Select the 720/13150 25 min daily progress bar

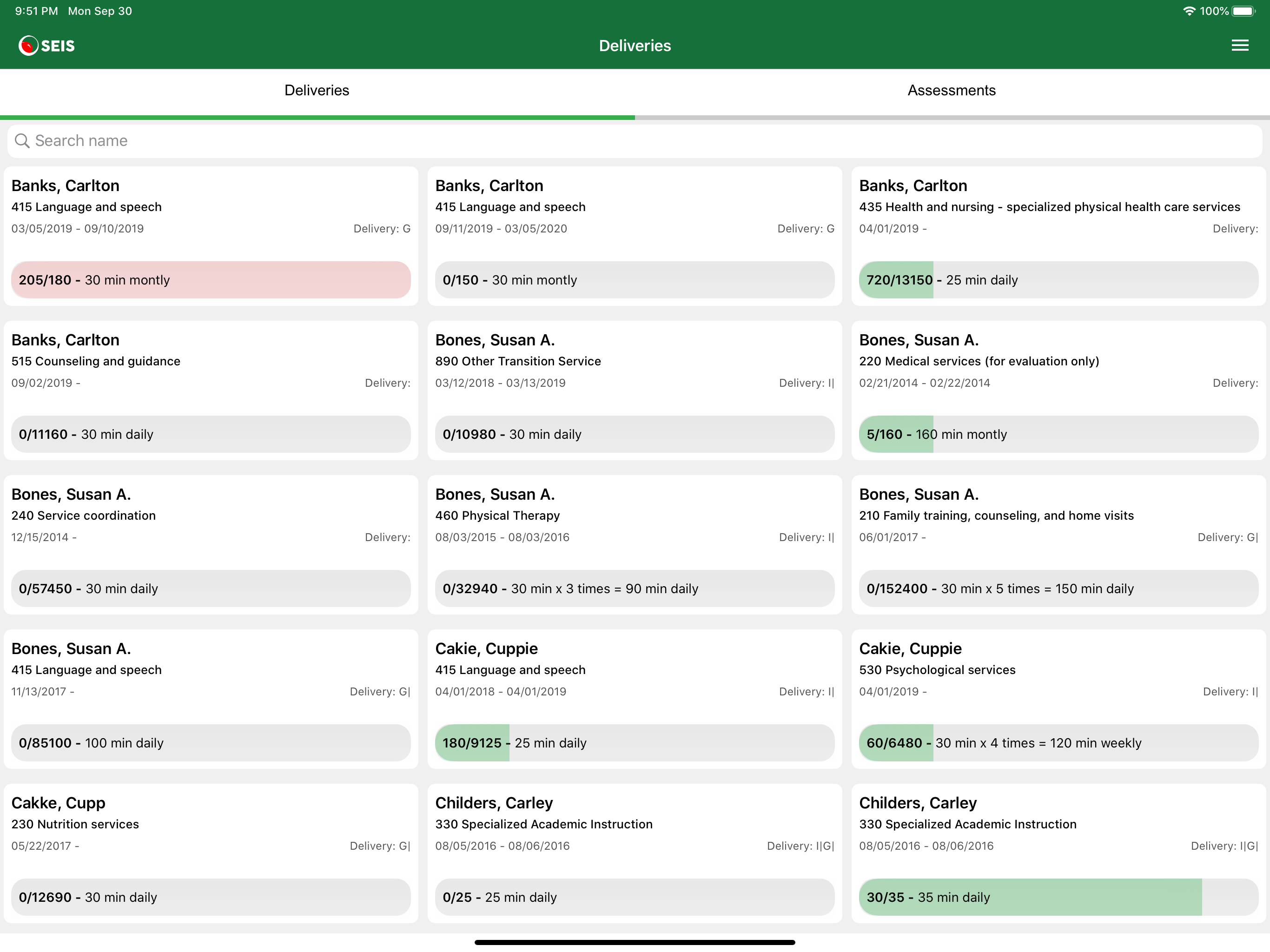(x=1058, y=280)
